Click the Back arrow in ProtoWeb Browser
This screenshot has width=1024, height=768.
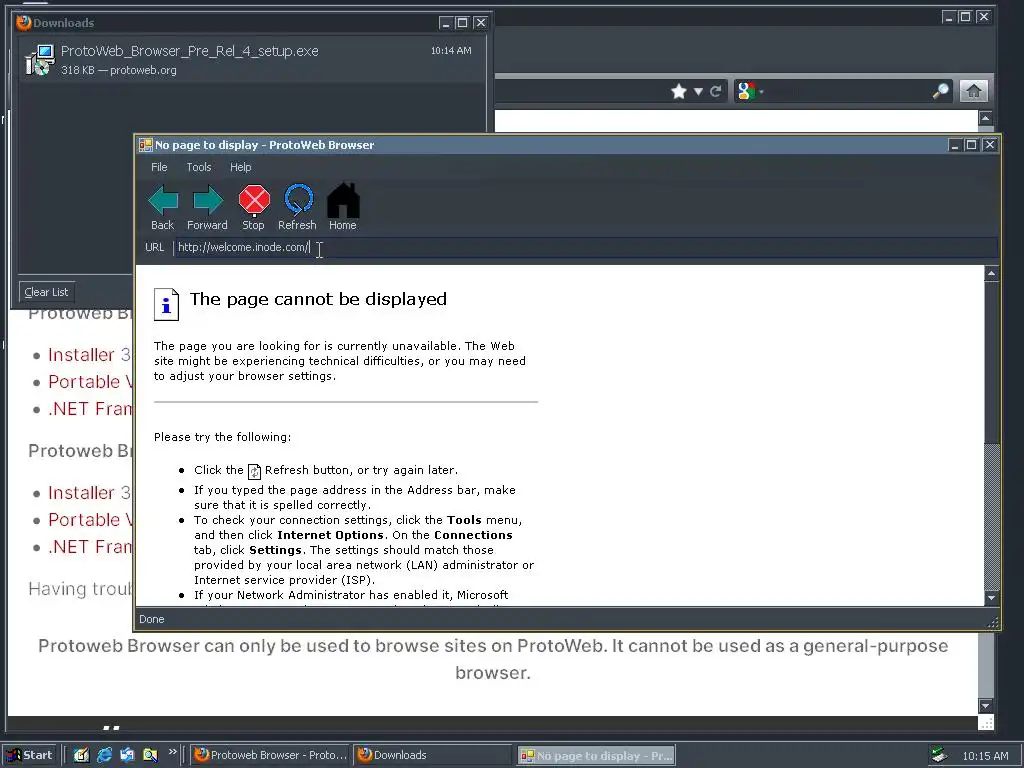[163, 200]
